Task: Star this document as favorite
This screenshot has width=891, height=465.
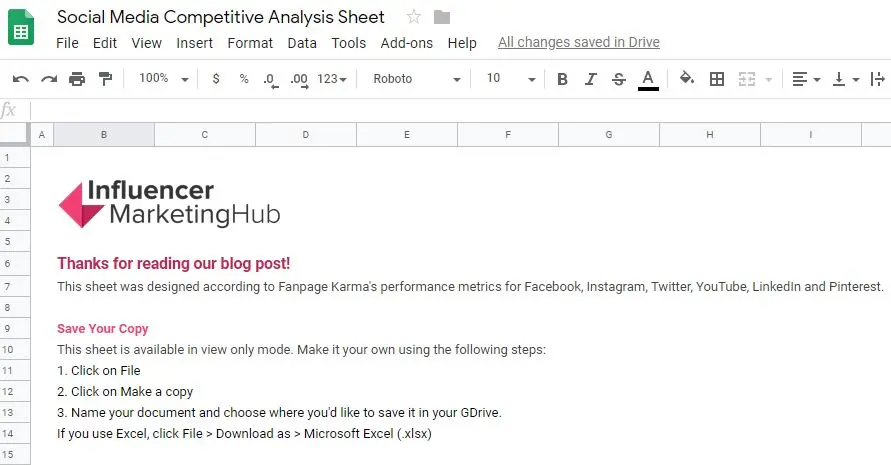Action: (414, 17)
